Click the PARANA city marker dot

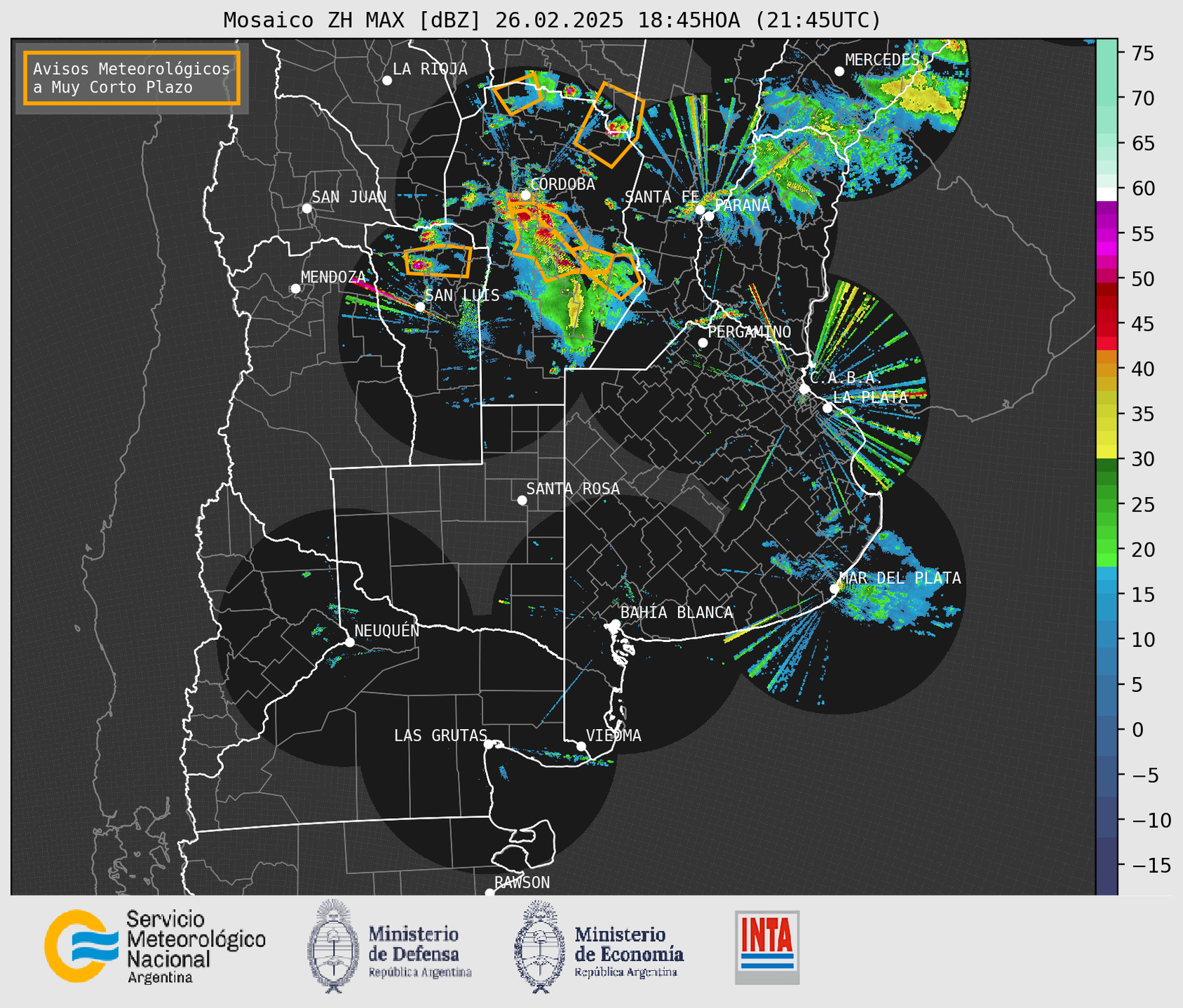click(x=710, y=216)
